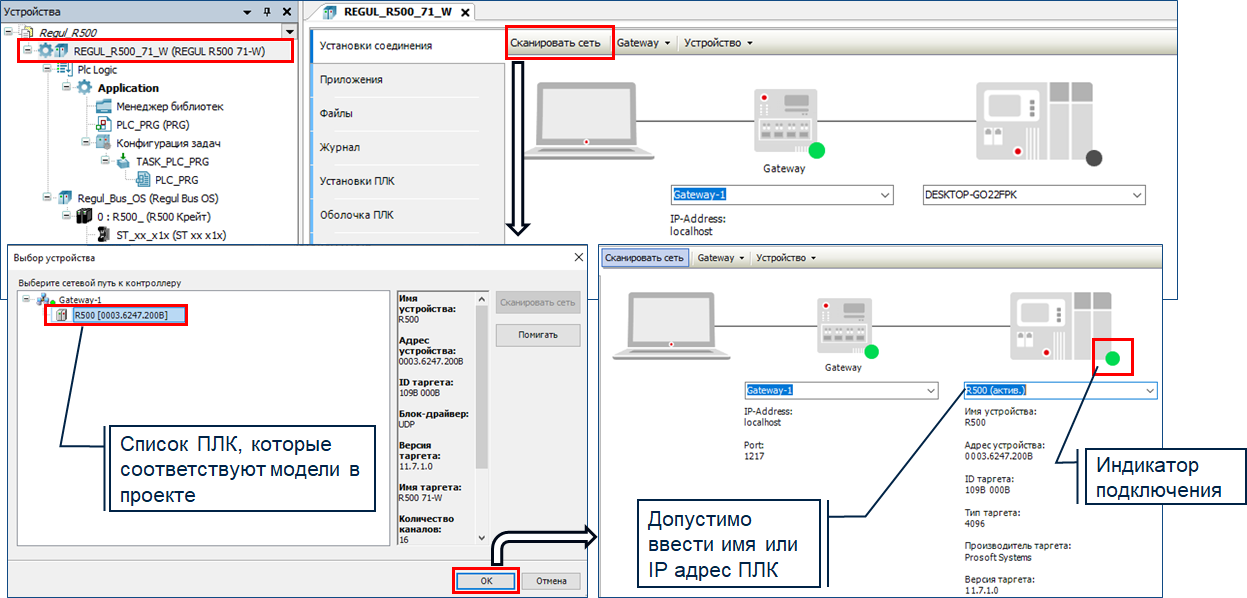Switch to the Приложения tab
The image size is (1247, 598).
tap(351, 80)
